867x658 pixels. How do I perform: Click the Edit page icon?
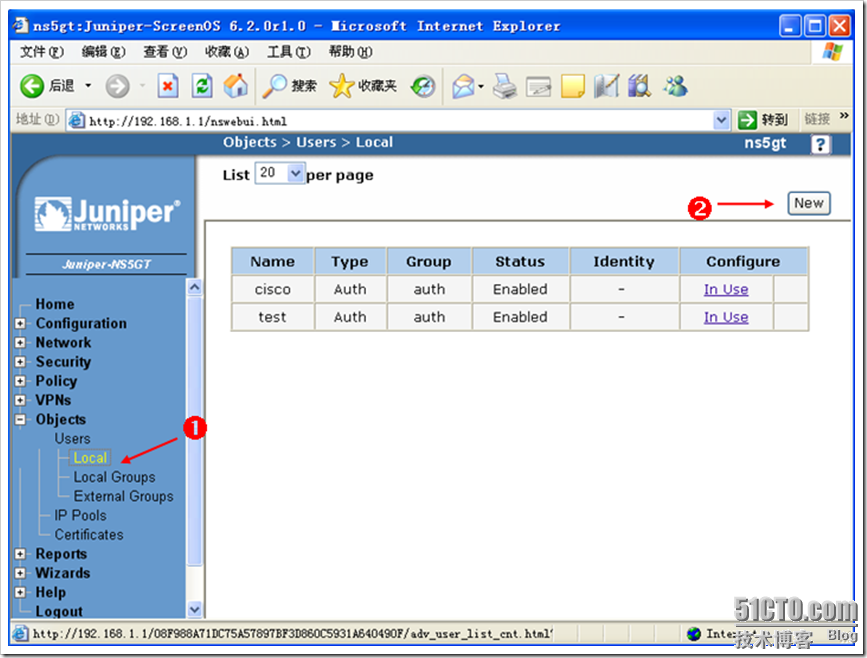(x=538, y=86)
